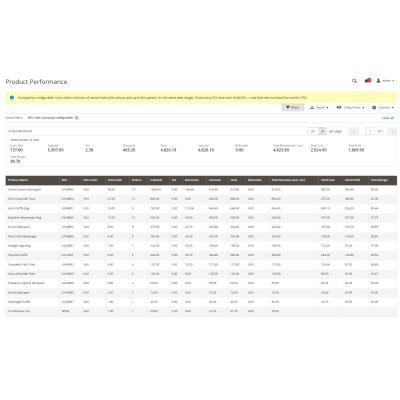Sort by Refunded column header

coord(257,180)
